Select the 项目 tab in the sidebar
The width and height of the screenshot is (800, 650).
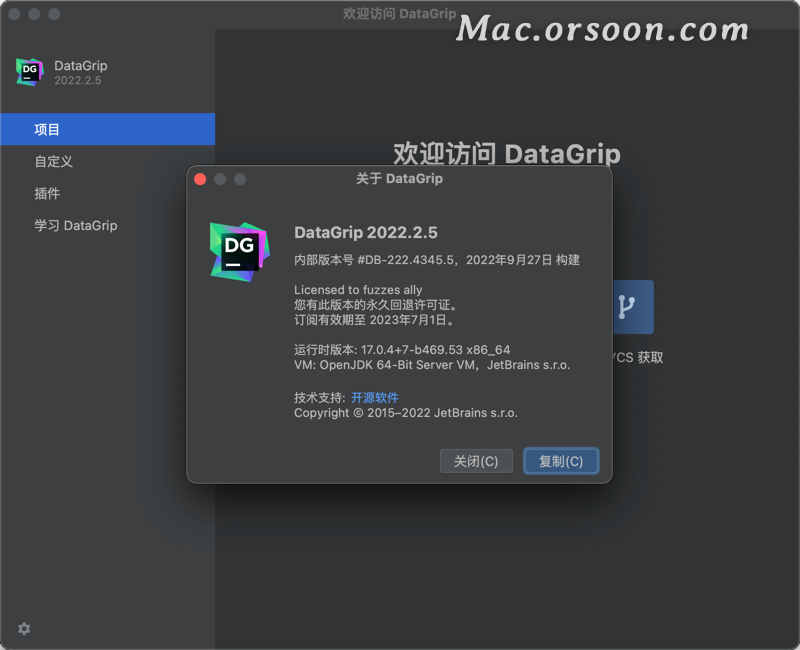click(x=108, y=129)
